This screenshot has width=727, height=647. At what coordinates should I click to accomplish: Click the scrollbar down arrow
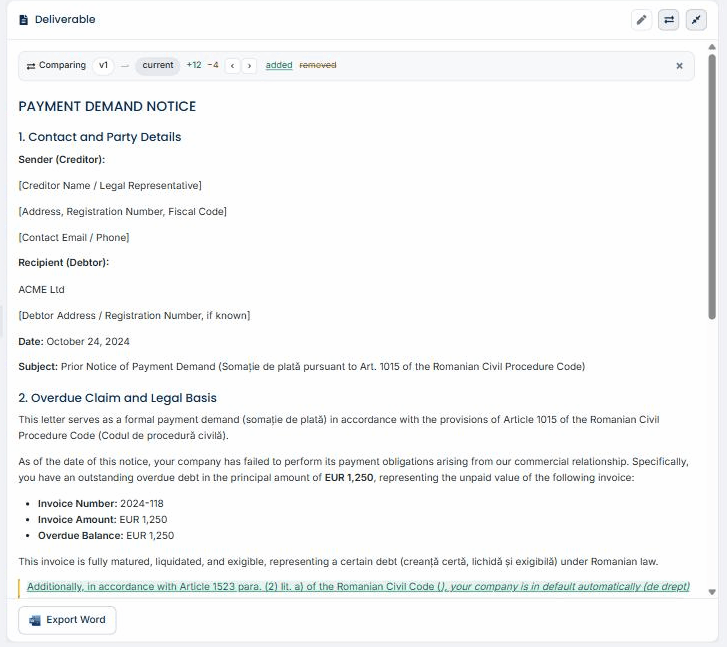point(712,592)
